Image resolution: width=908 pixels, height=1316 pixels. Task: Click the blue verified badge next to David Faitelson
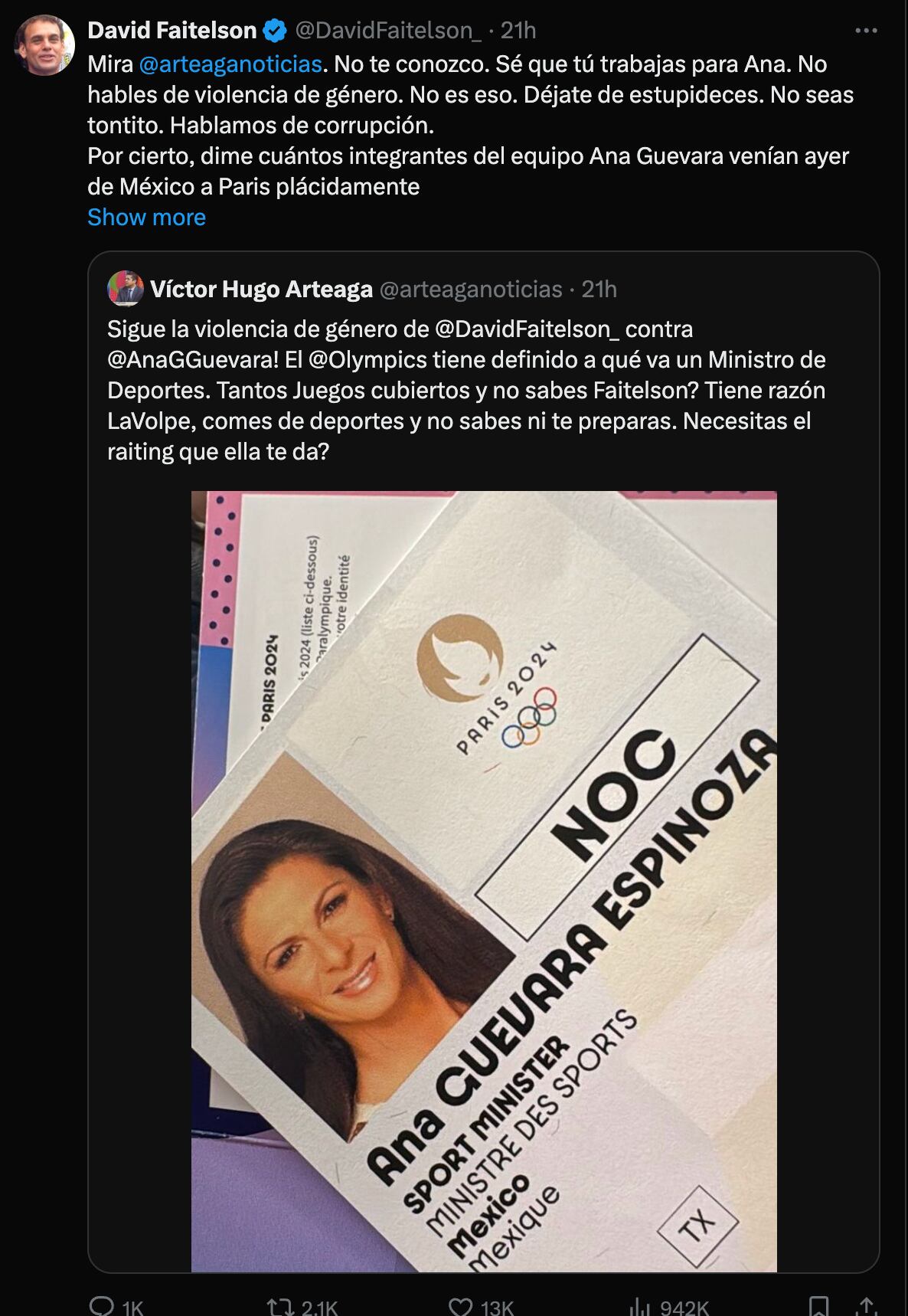[275, 31]
